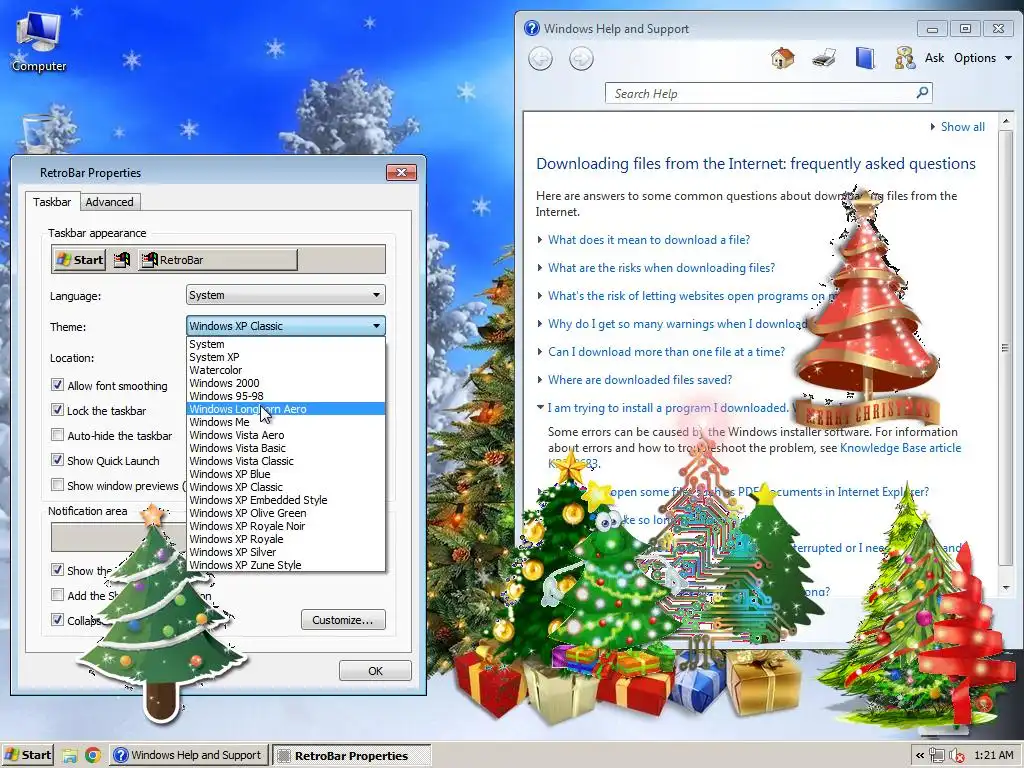The height and width of the screenshot is (768, 1024).
Task: Select Windows 2000 theme option
Action: (x=286, y=383)
